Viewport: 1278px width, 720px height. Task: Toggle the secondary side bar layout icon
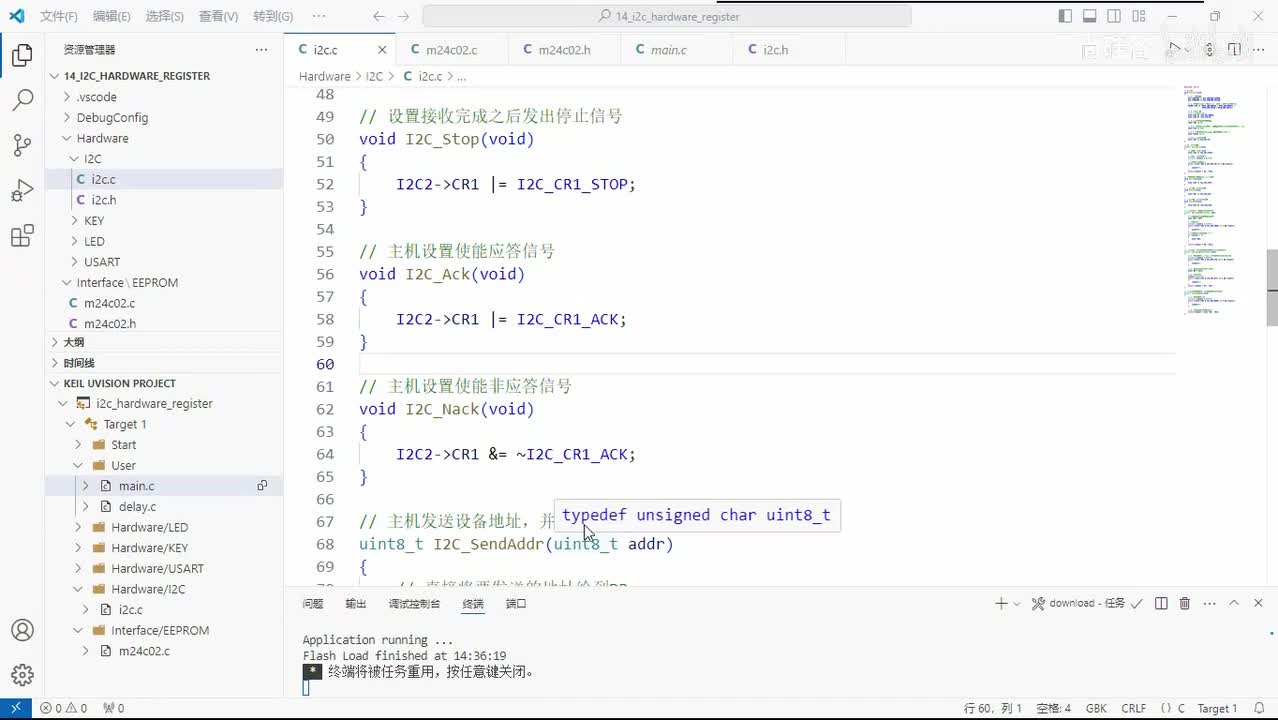tap(1114, 16)
